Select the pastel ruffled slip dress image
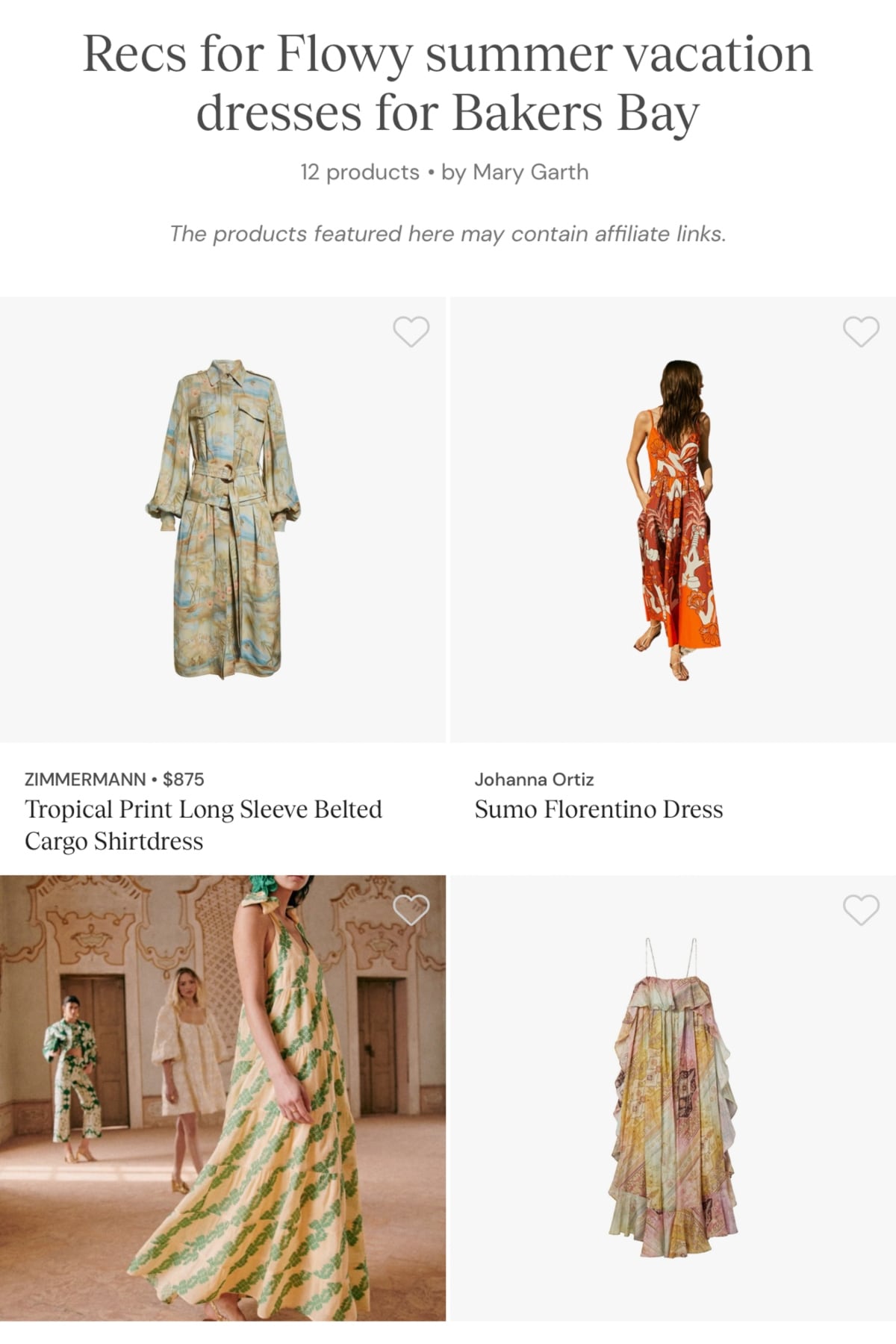Image resolution: width=896 pixels, height=1344 pixels. pos(673,1098)
